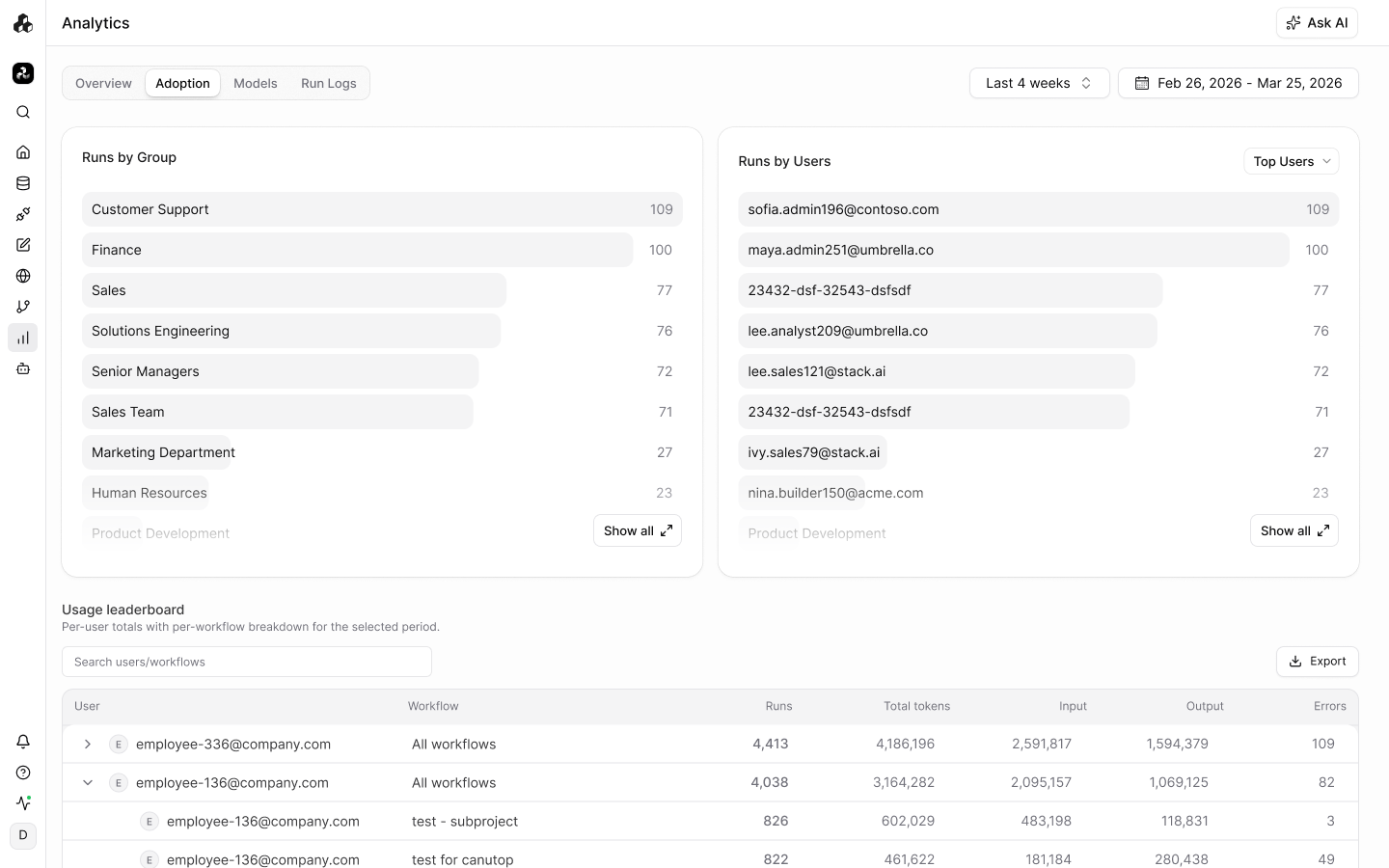Open the Run Logs tab
This screenshot has height=868, width=1389.
pos(329,83)
